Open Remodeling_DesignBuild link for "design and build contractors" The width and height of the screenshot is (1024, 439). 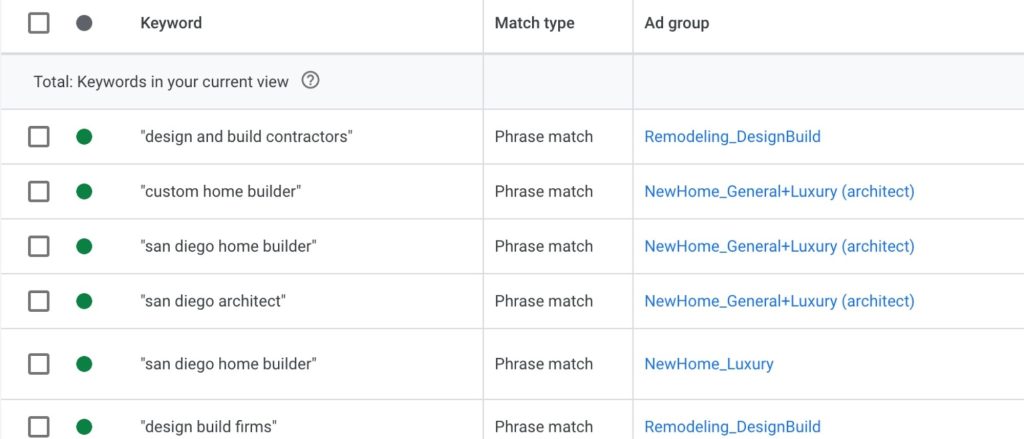[x=732, y=137]
